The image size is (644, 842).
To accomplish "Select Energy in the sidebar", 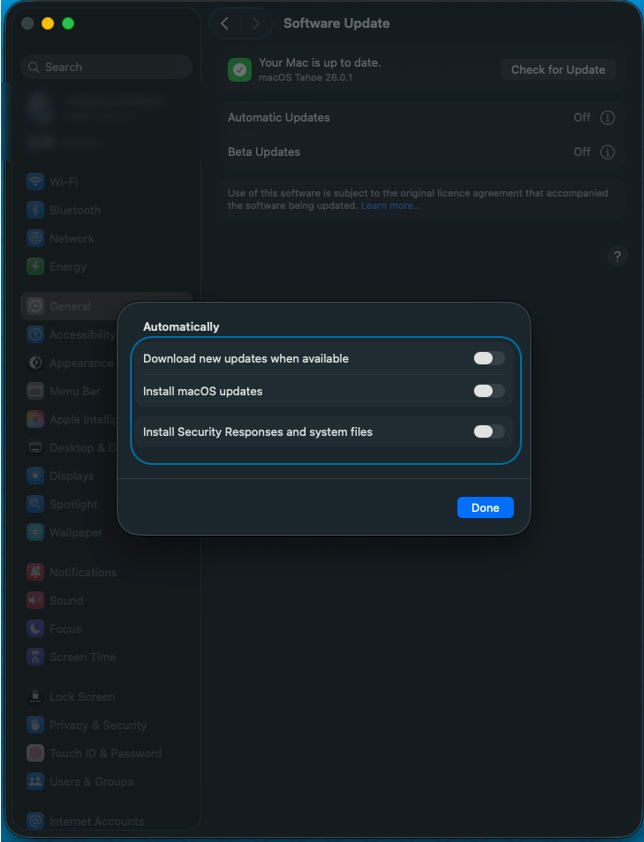I will 68,267.
